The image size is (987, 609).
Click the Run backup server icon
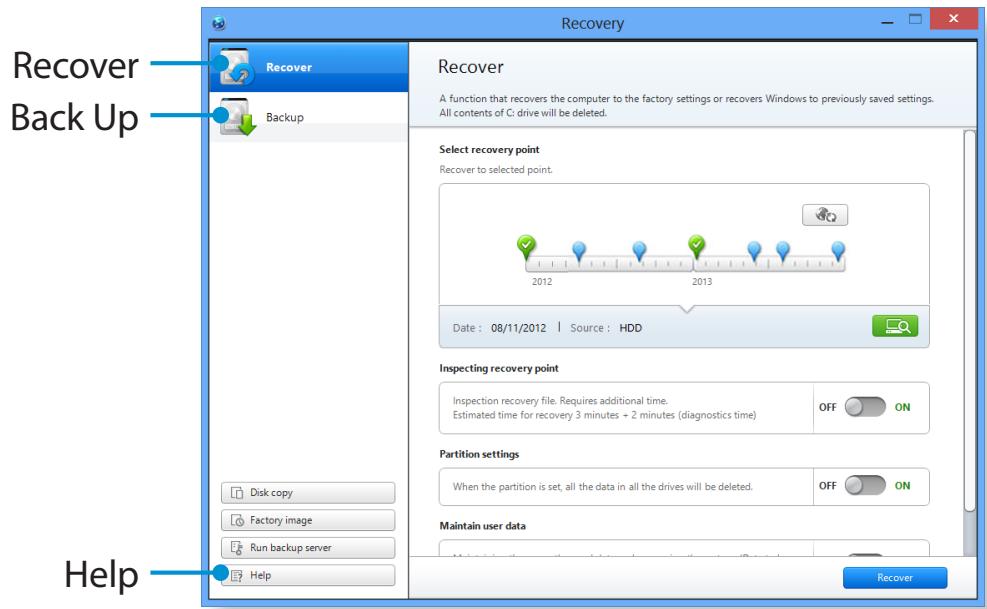(237, 548)
